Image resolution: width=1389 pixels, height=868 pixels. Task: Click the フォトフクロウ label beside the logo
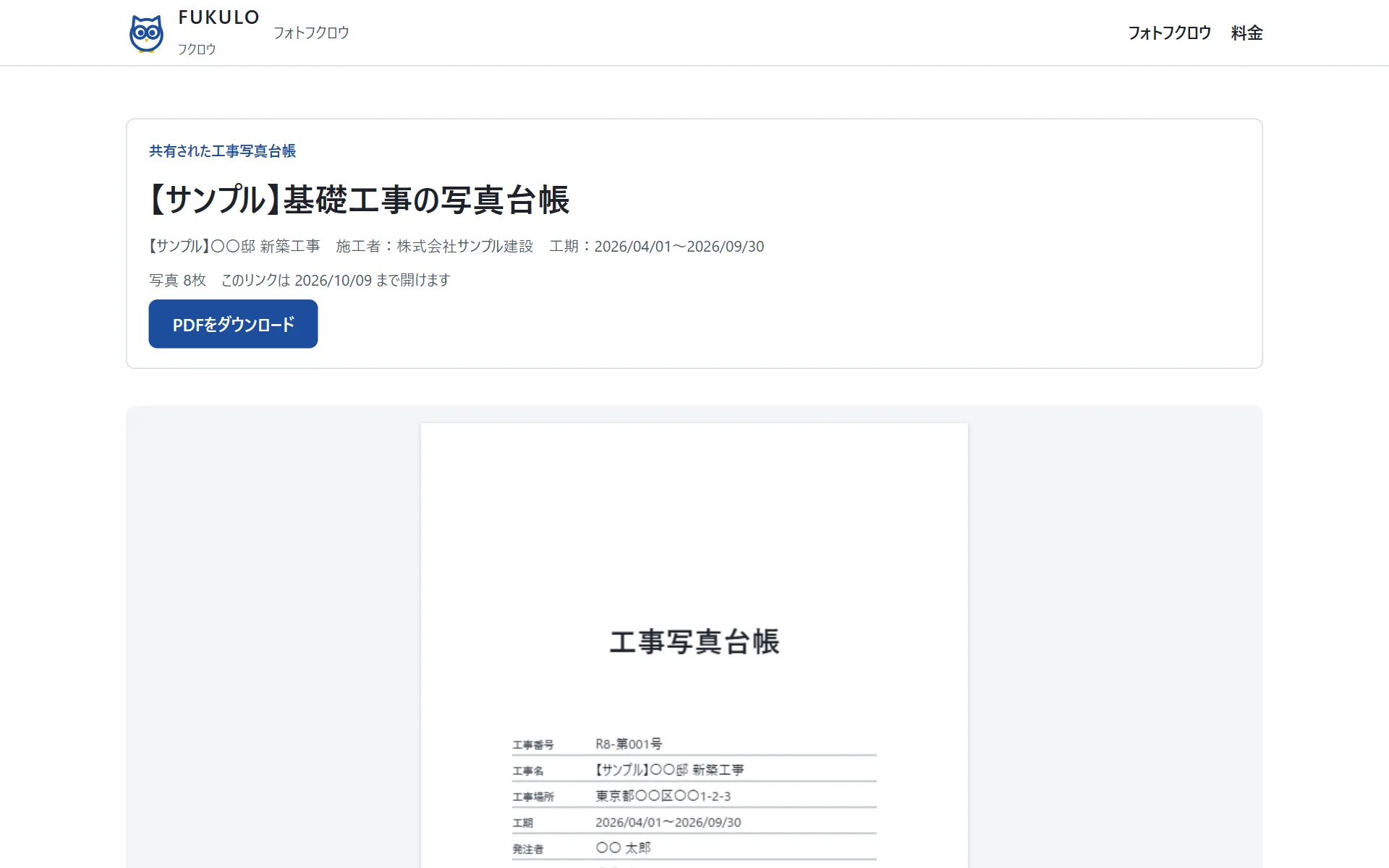point(311,33)
